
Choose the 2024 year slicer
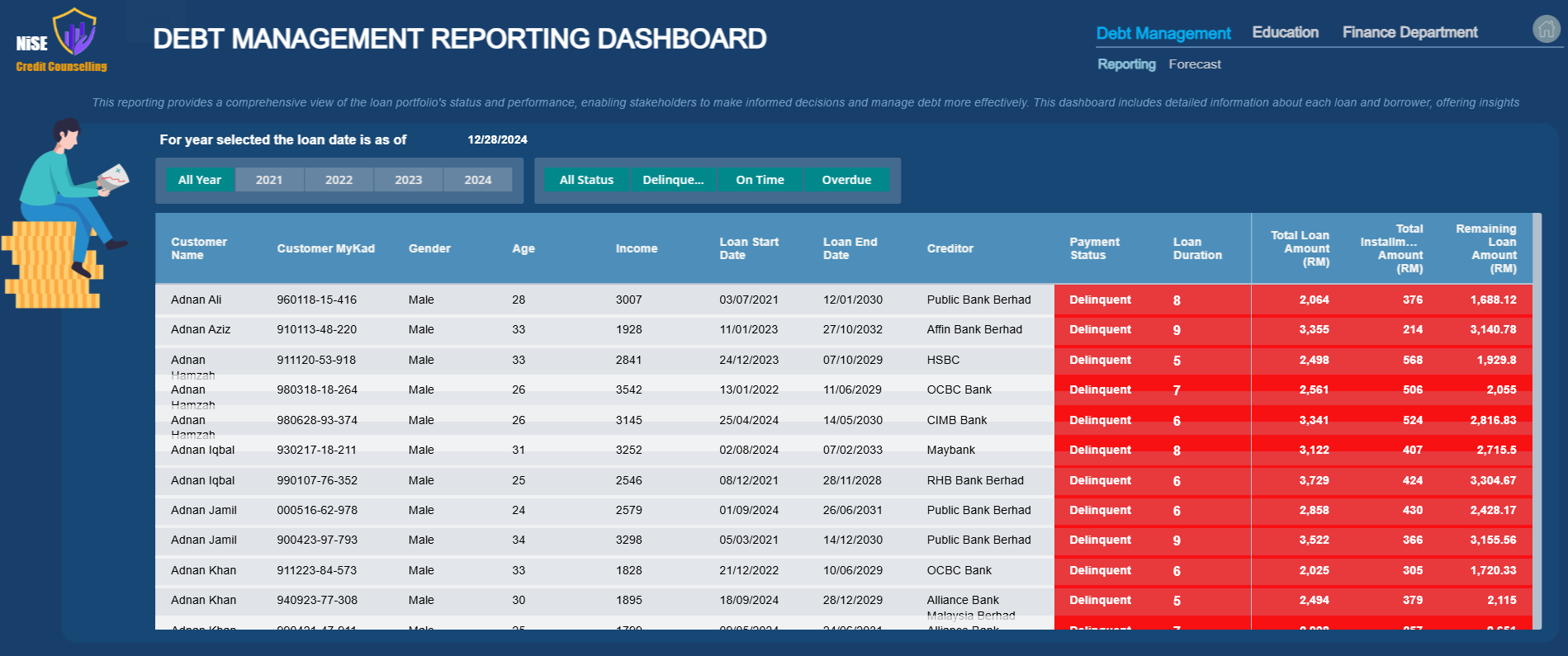tap(477, 180)
